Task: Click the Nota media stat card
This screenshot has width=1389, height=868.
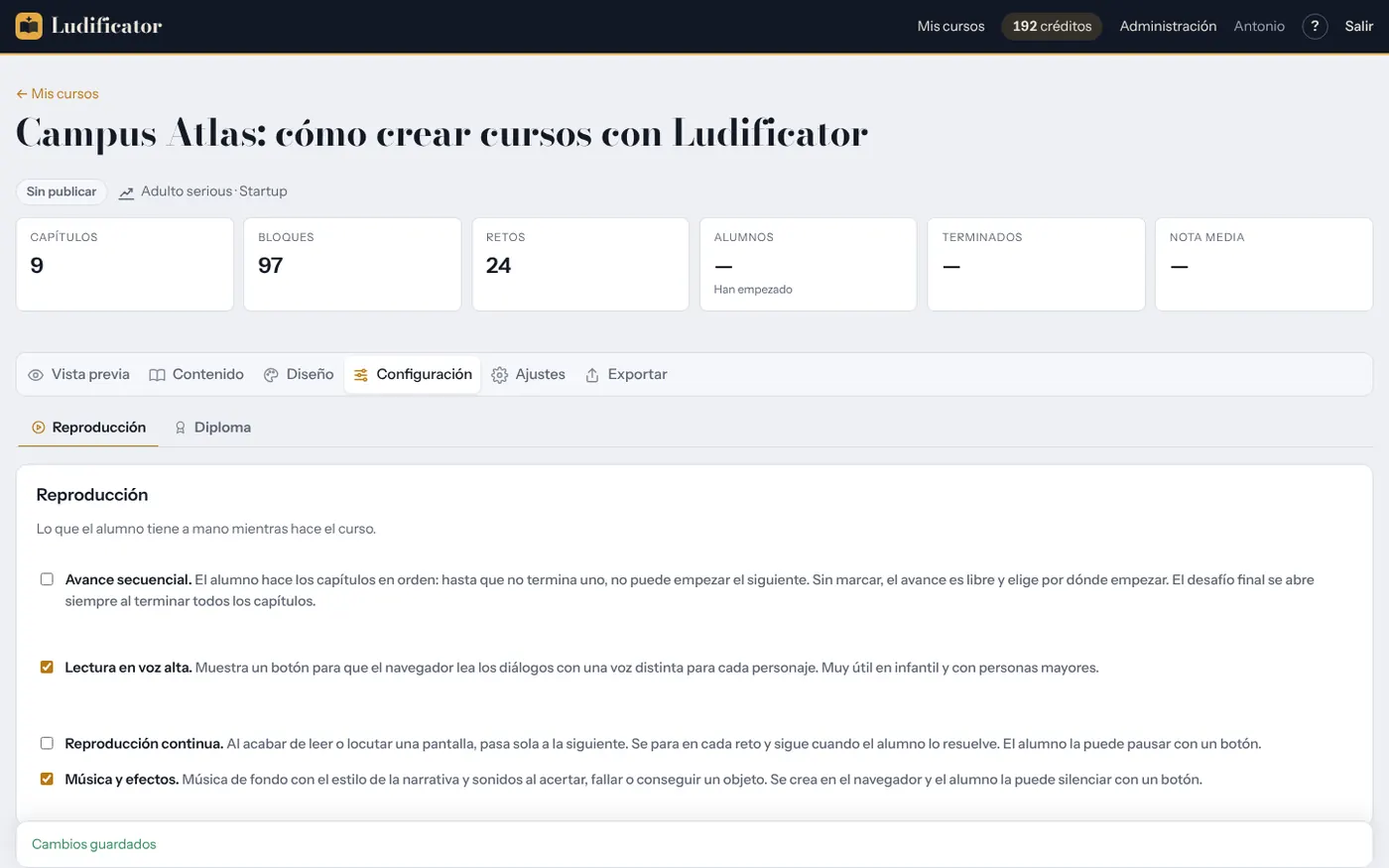Action: click(1264, 265)
